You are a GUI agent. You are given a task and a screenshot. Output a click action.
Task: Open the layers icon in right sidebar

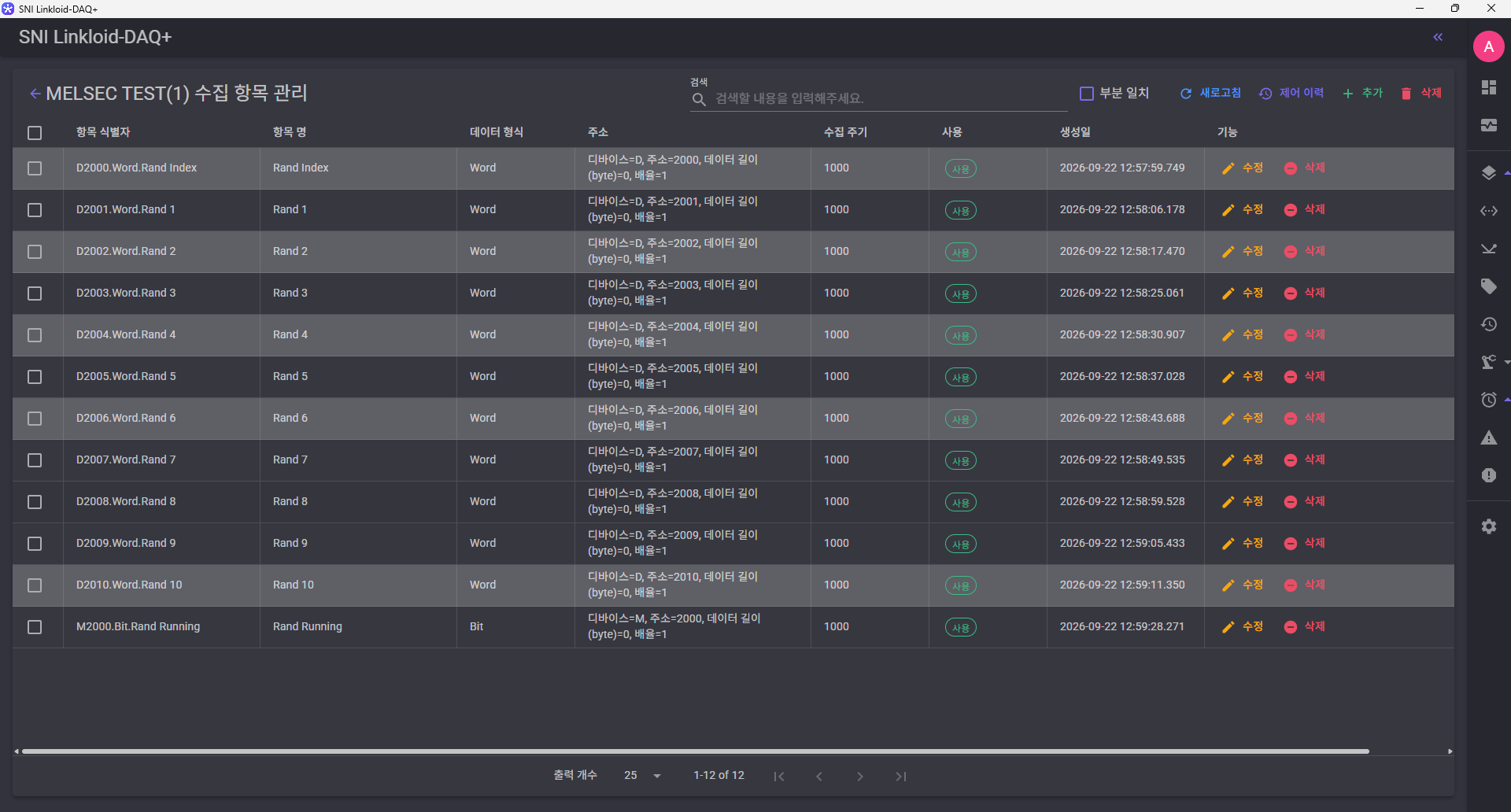[x=1488, y=173]
